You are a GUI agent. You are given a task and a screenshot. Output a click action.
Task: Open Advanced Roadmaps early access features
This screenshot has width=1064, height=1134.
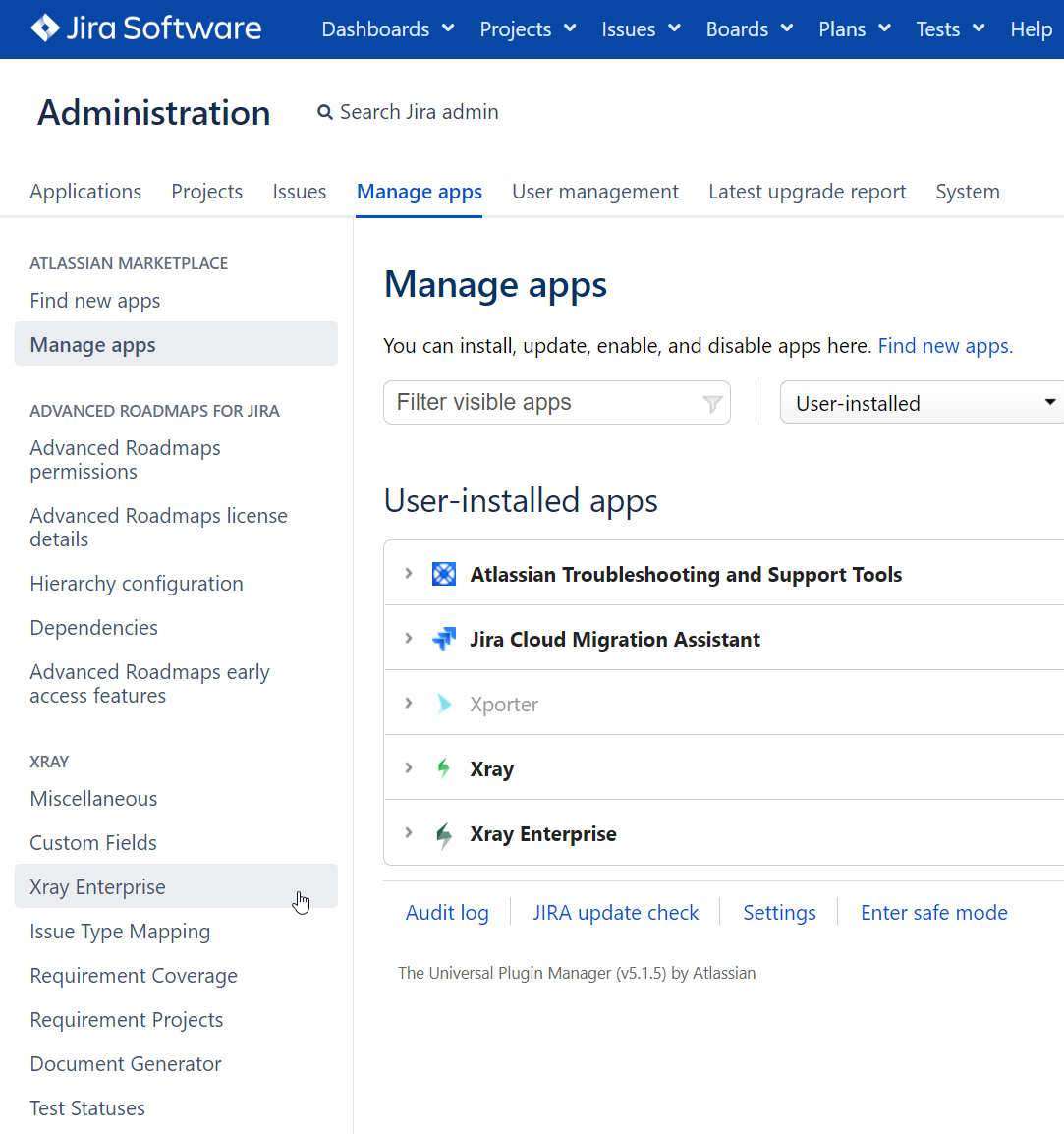pyautogui.click(x=149, y=683)
